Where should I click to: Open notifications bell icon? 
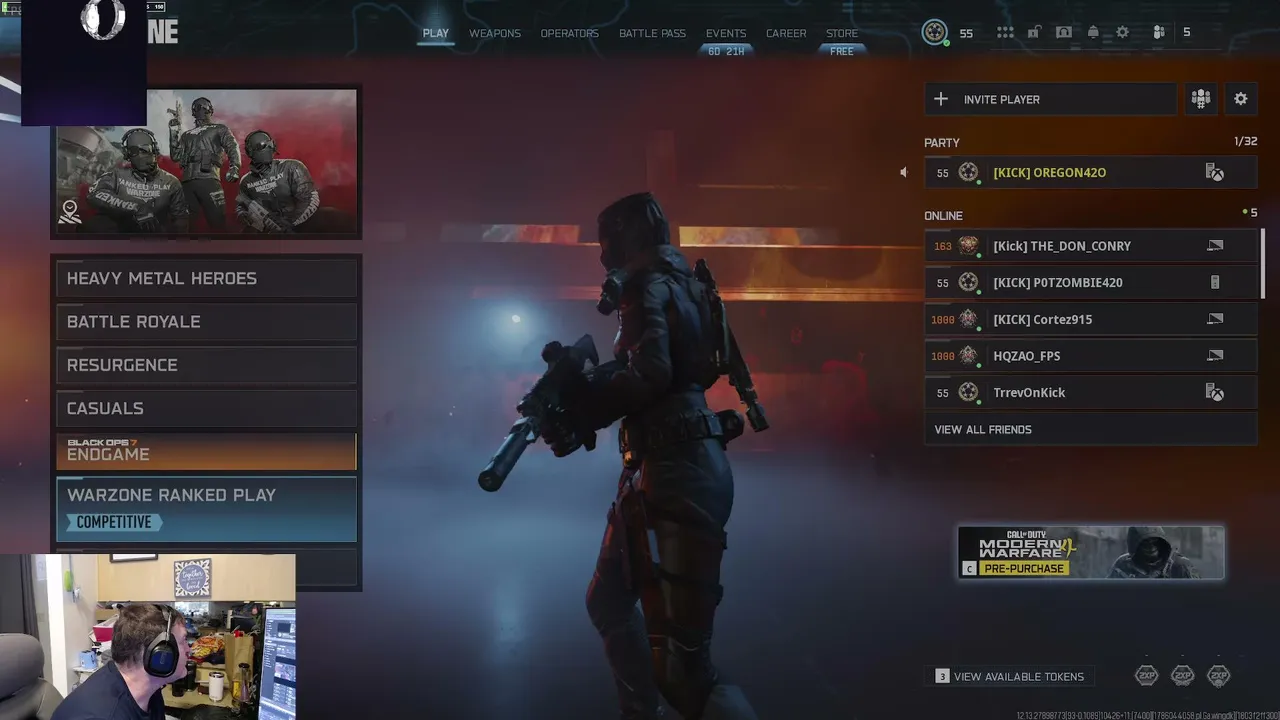pos(1093,33)
